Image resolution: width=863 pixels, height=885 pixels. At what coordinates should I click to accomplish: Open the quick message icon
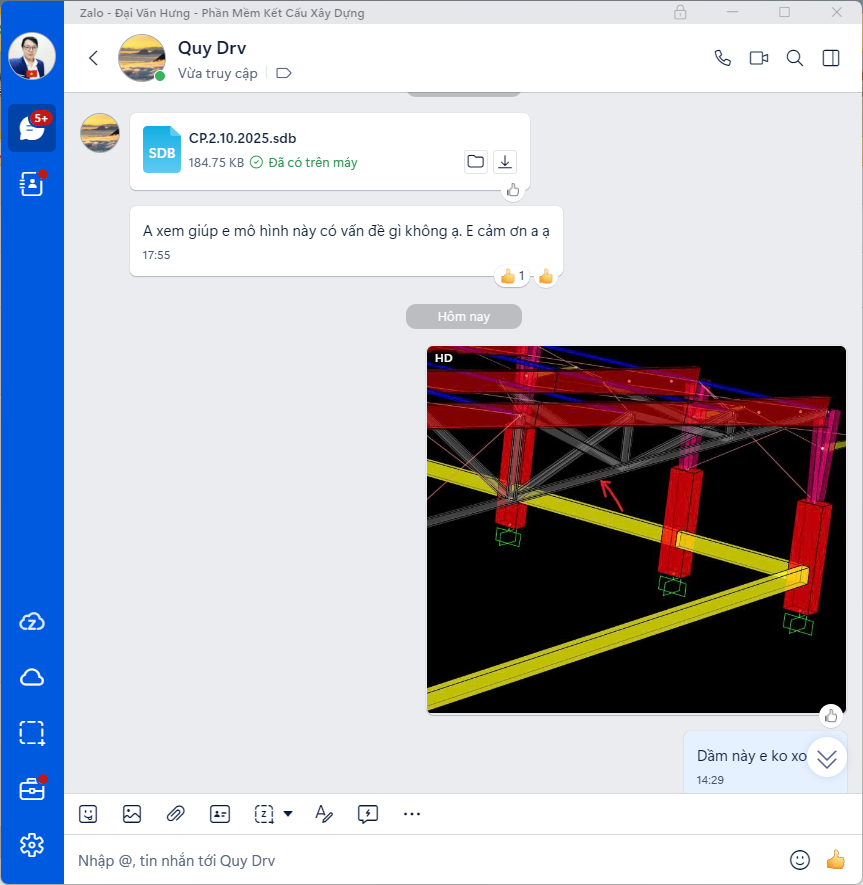[x=367, y=814]
